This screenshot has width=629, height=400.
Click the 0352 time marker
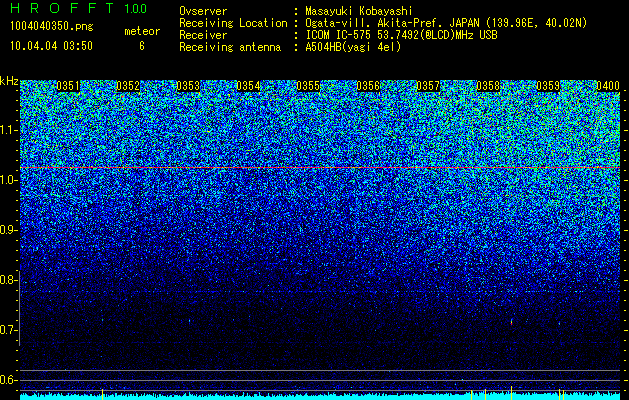[x=128, y=86]
